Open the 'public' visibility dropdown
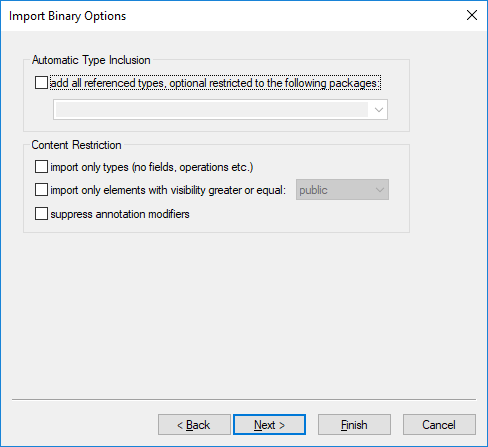This screenshot has height=447, width=488. [342, 190]
